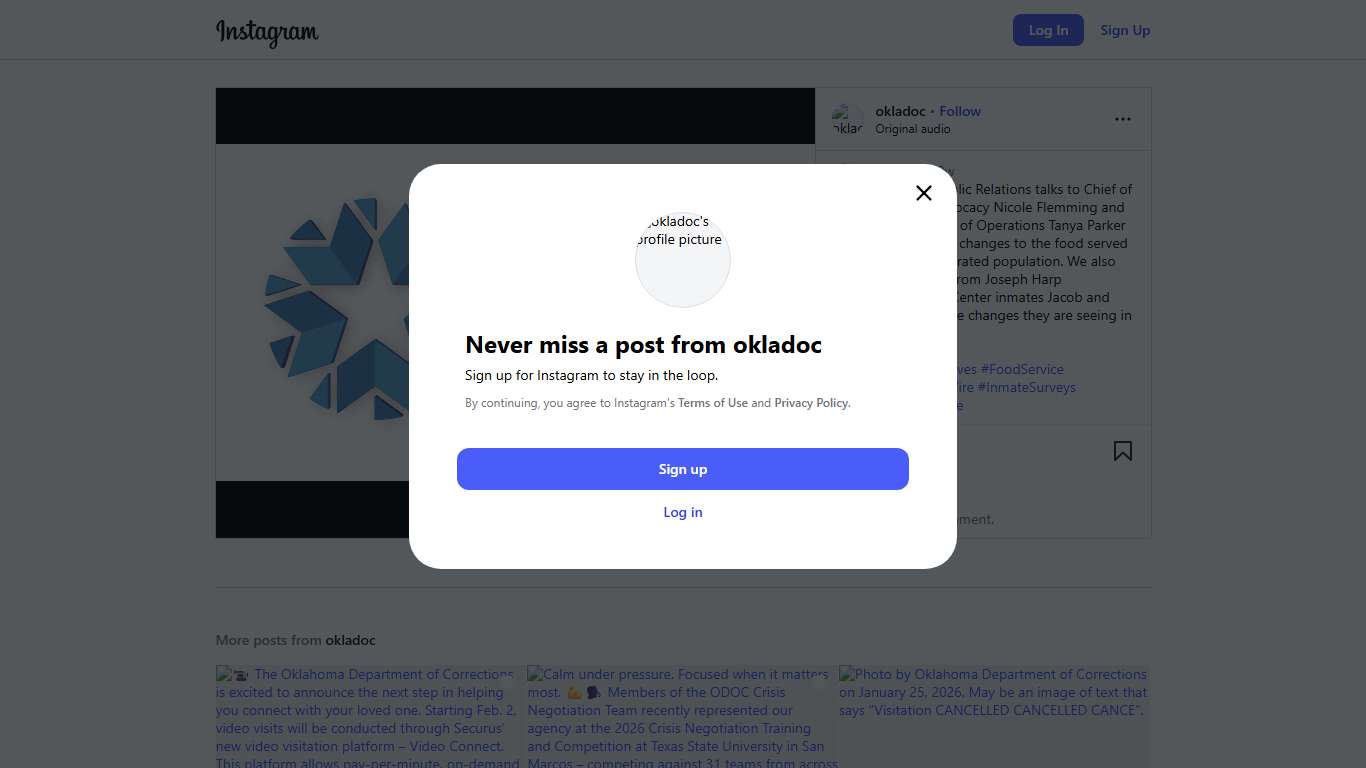Follow the okladoc account
This screenshot has height=768, width=1366.
(x=960, y=111)
